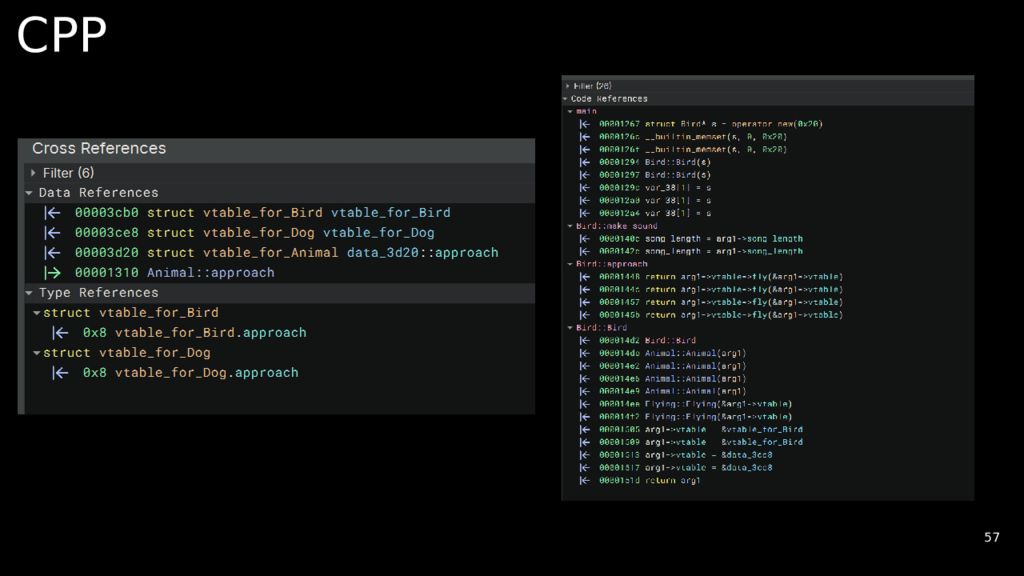Screen dimensions: 1024x576
Task: Collapse the Bird::approach reference group
Action: pyautogui.click(x=570, y=264)
